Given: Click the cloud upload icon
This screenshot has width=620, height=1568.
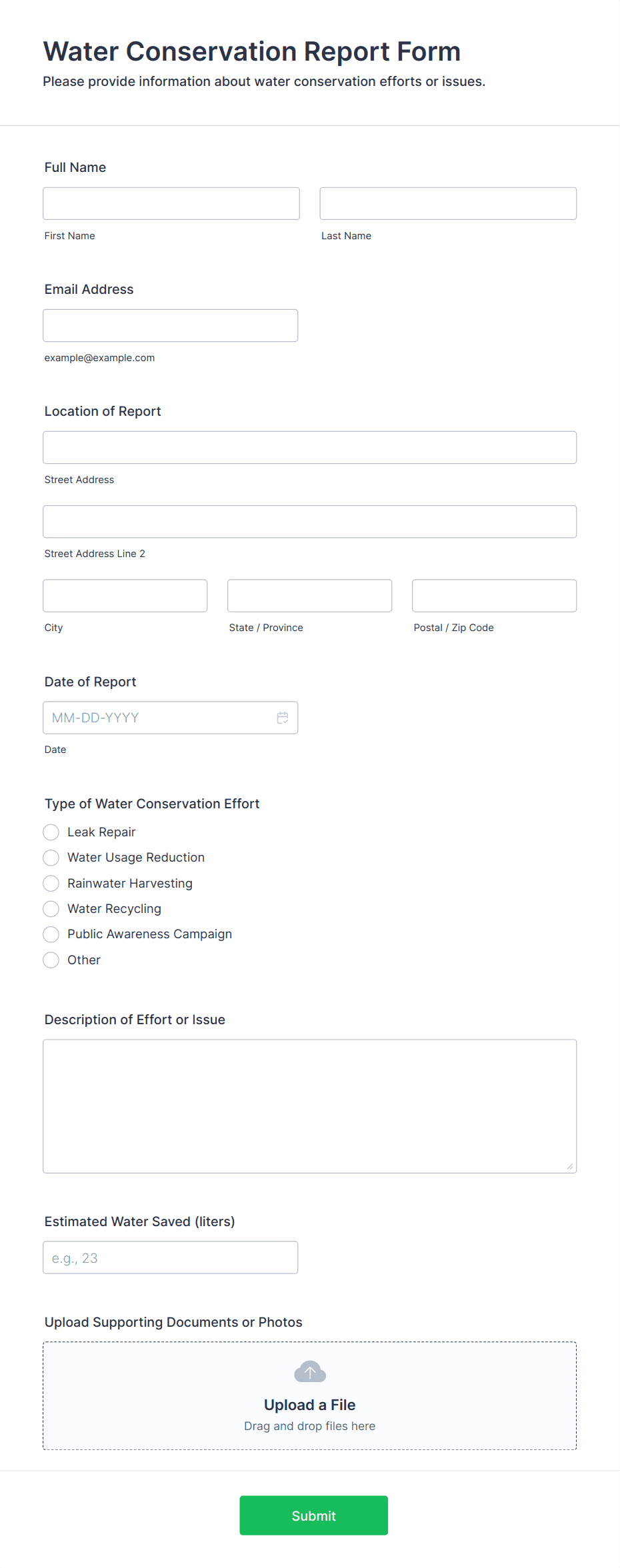Looking at the screenshot, I should tap(310, 1371).
